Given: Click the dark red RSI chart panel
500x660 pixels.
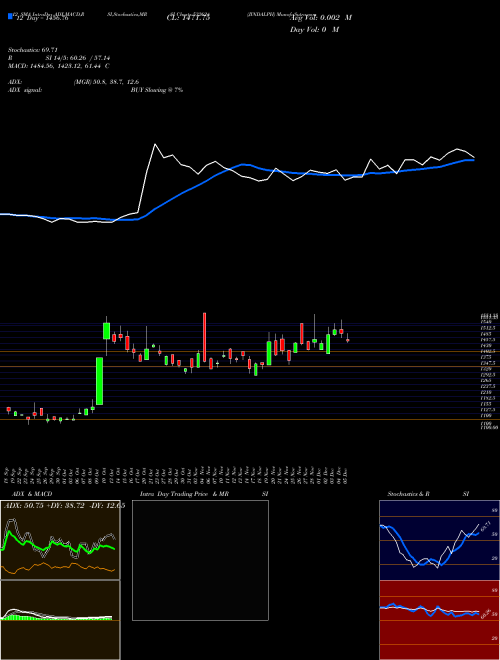Looking at the screenshot, I should pos(439,620).
